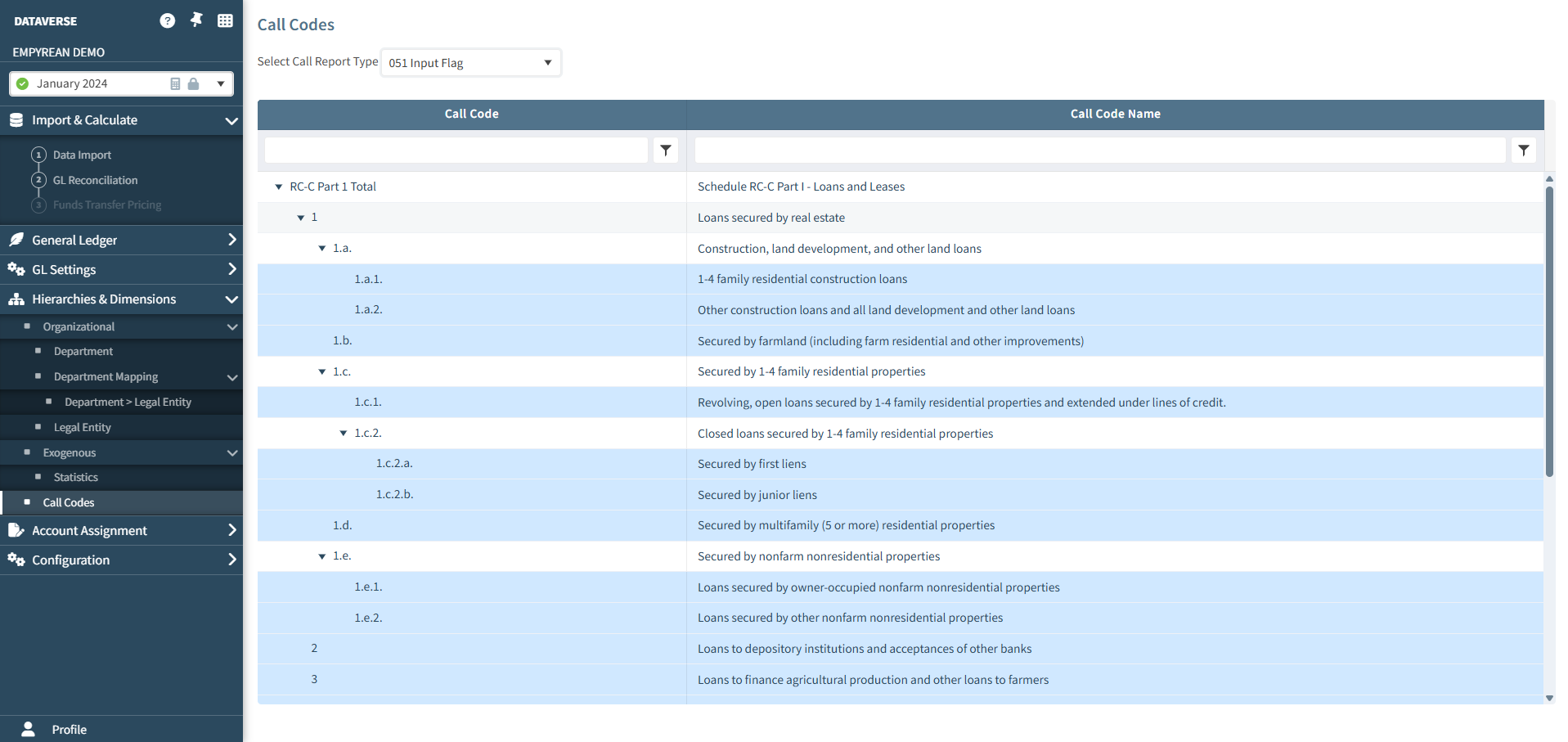Click the Funds Transfer Pricing step
The image size is (1568, 742).
point(107,205)
